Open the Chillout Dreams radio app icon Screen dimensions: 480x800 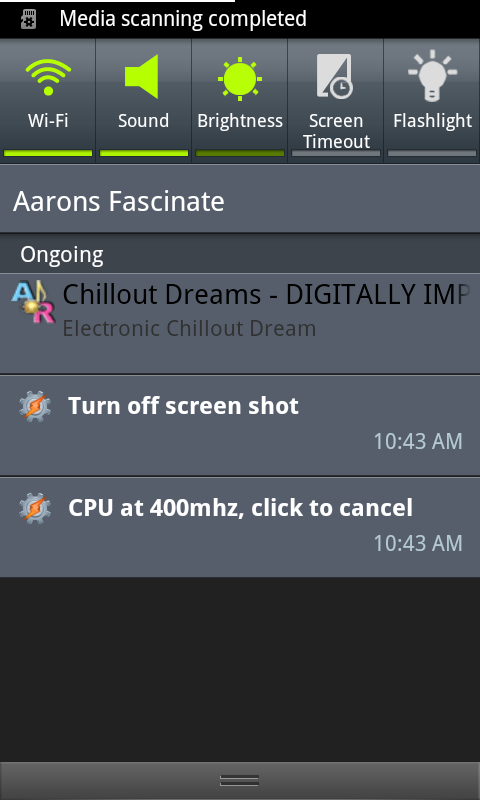point(33,304)
